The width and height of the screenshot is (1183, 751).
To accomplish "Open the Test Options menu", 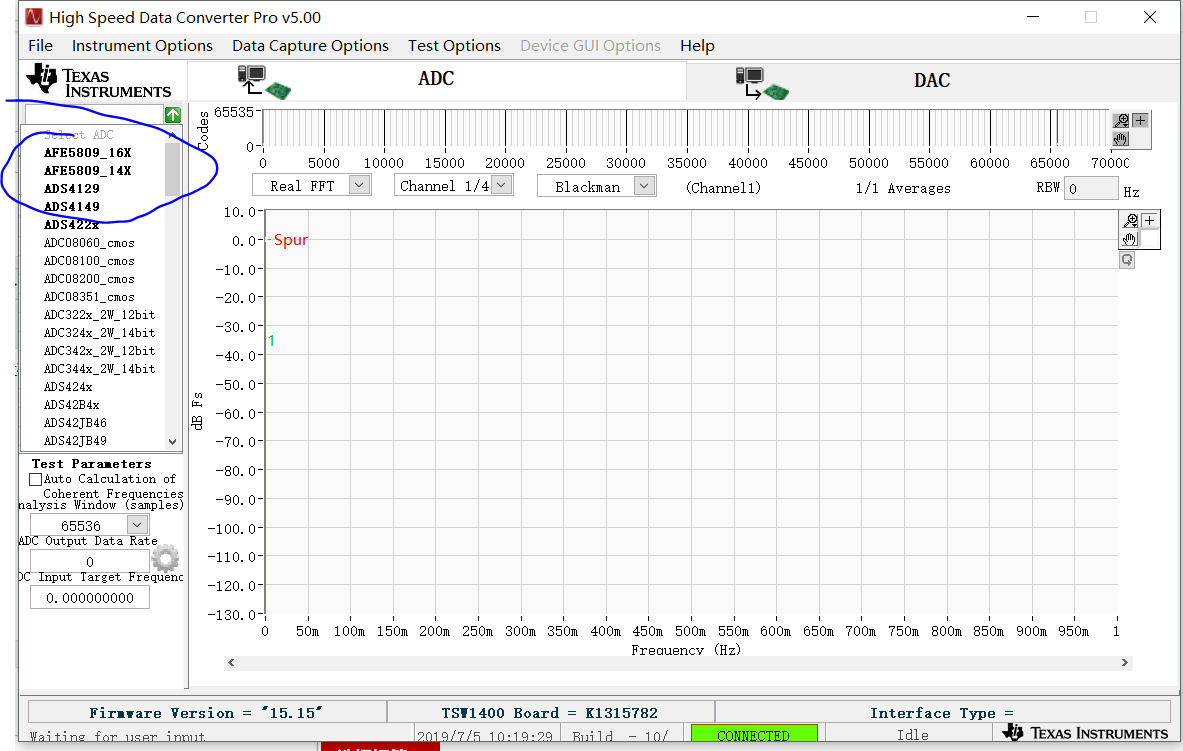I will (454, 46).
